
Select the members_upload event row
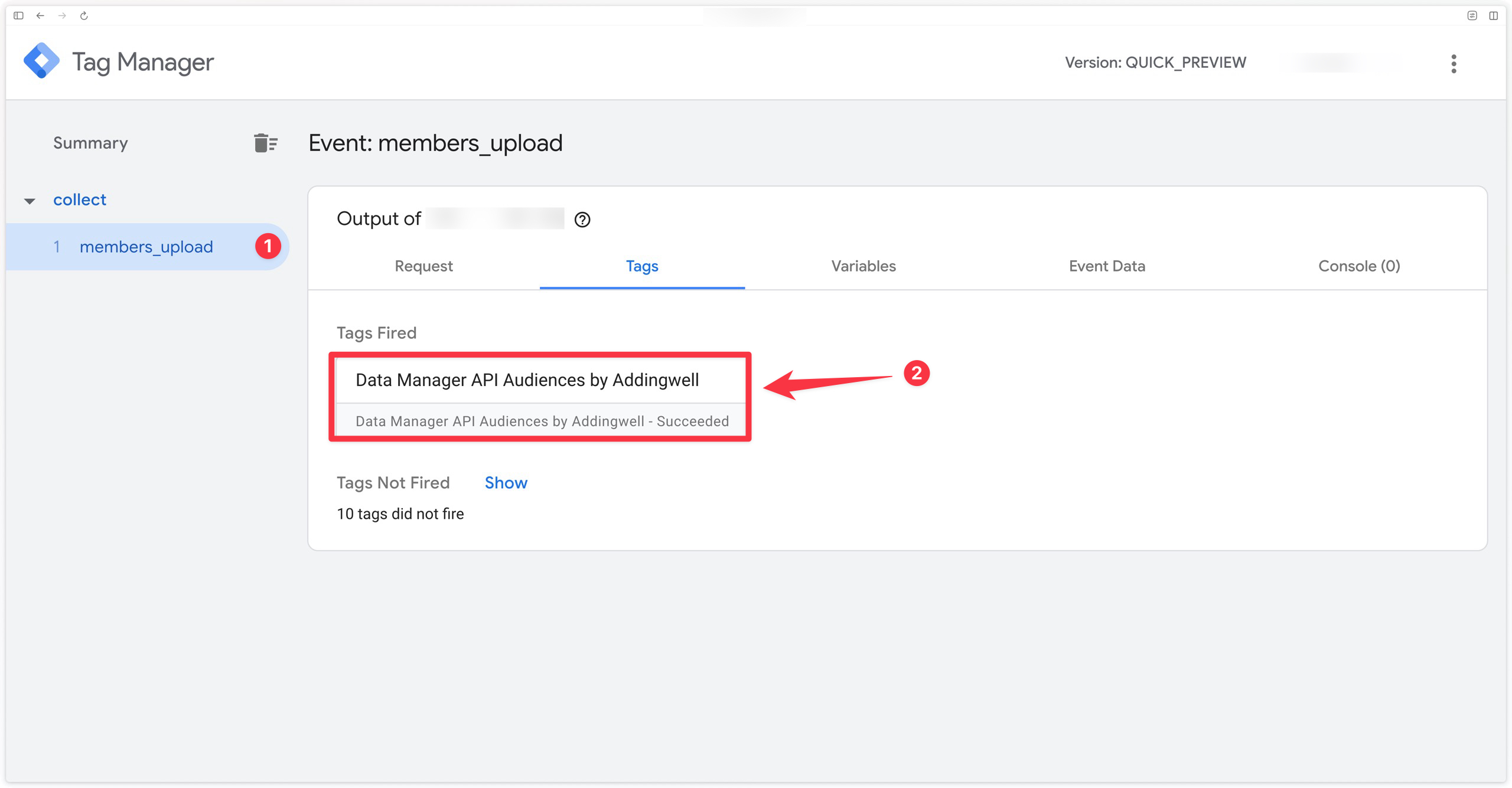(x=148, y=247)
